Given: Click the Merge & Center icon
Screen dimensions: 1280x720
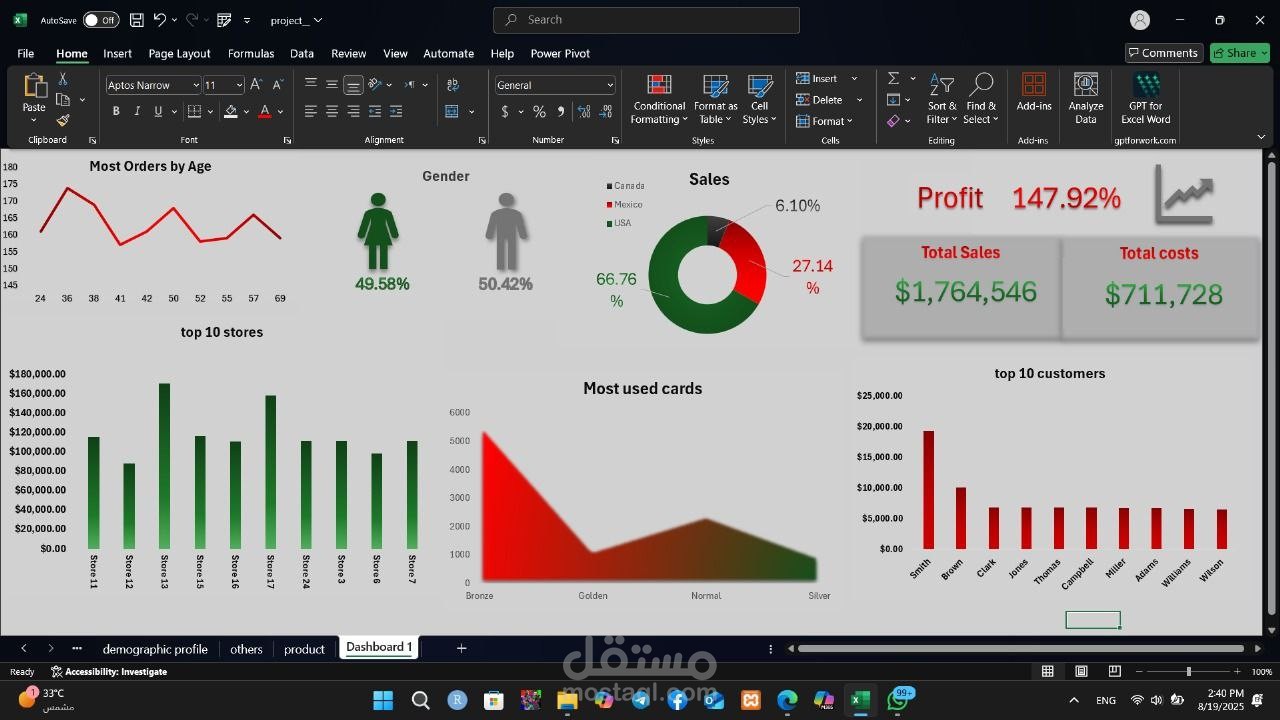Looking at the screenshot, I should tap(452, 111).
